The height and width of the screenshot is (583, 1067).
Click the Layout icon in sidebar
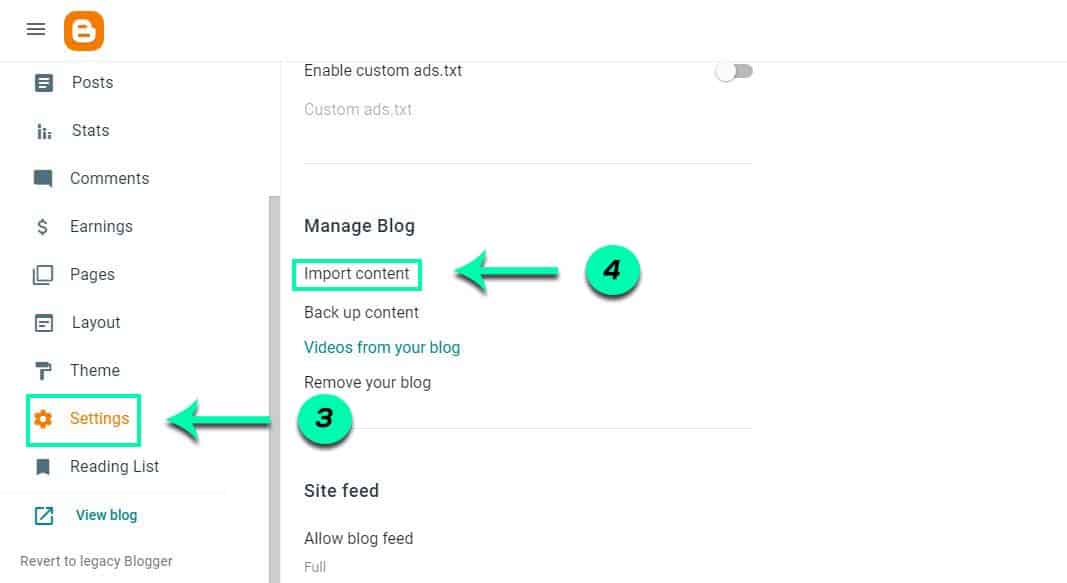(43, 323)
